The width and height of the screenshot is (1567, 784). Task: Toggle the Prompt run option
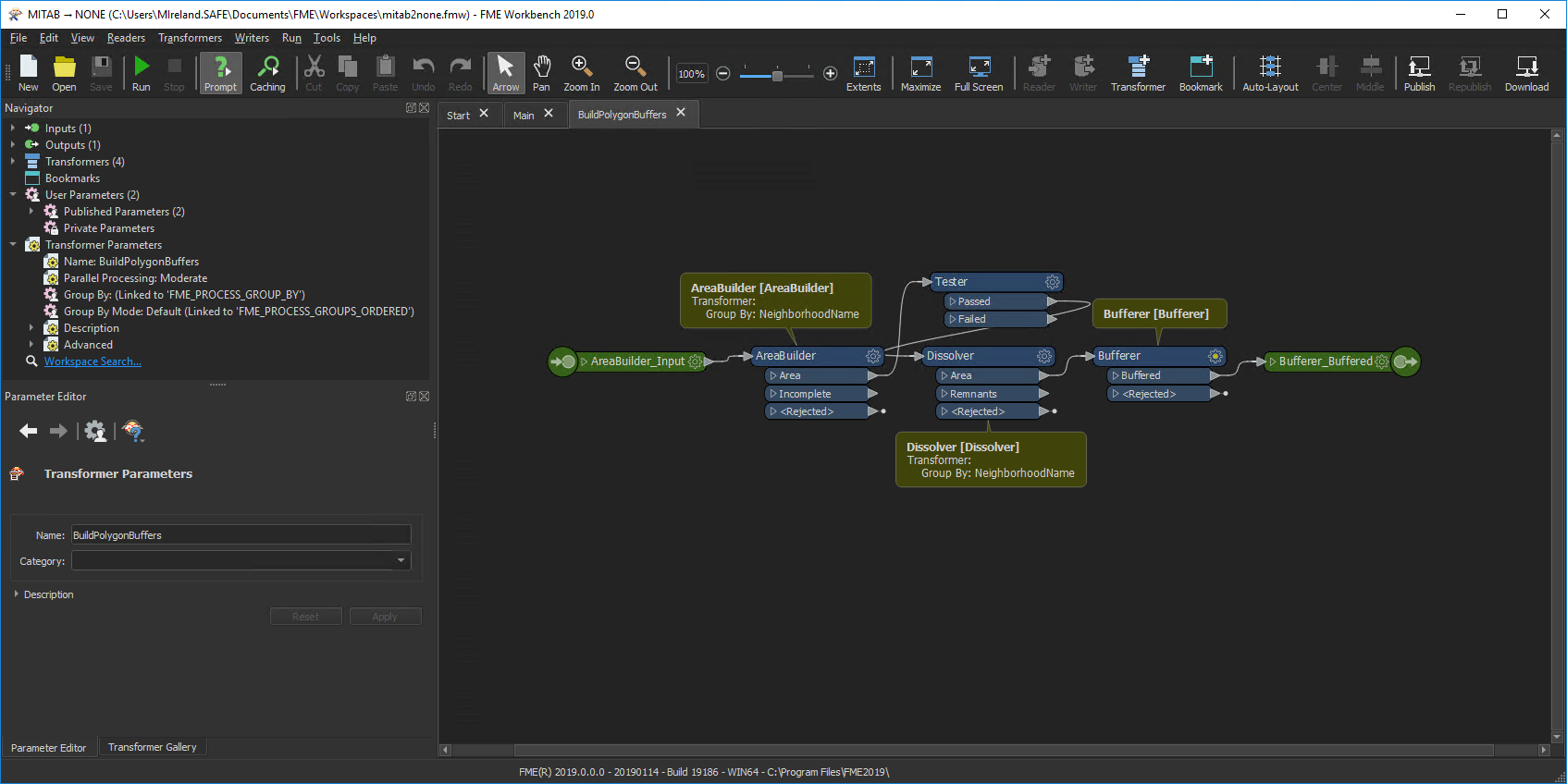[x=220, y=73]
